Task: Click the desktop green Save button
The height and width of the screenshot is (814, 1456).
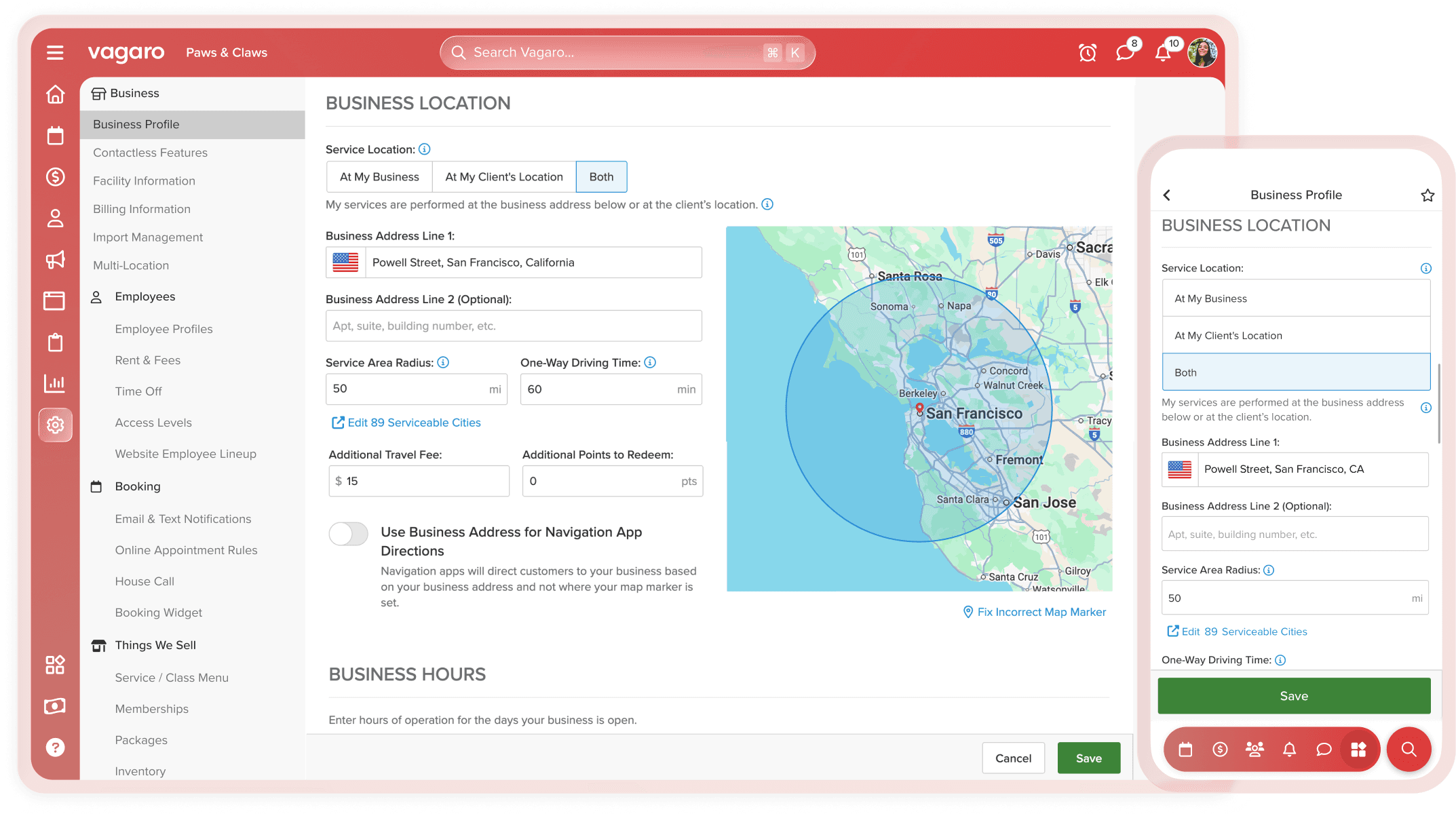Action: pyautogui.click(x=1088, y=758)
